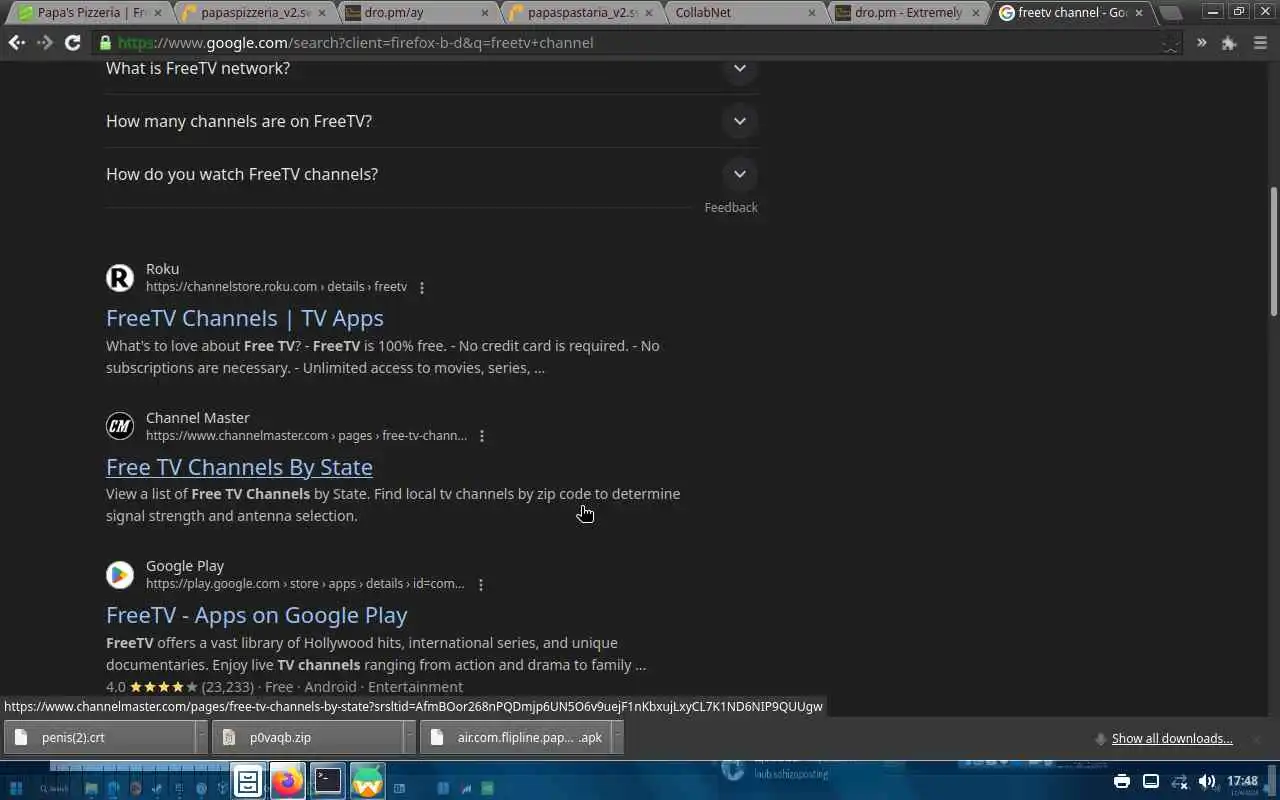
Task: Open 'Free TV Channels By State' result
Action: click(x=239, y=467)
